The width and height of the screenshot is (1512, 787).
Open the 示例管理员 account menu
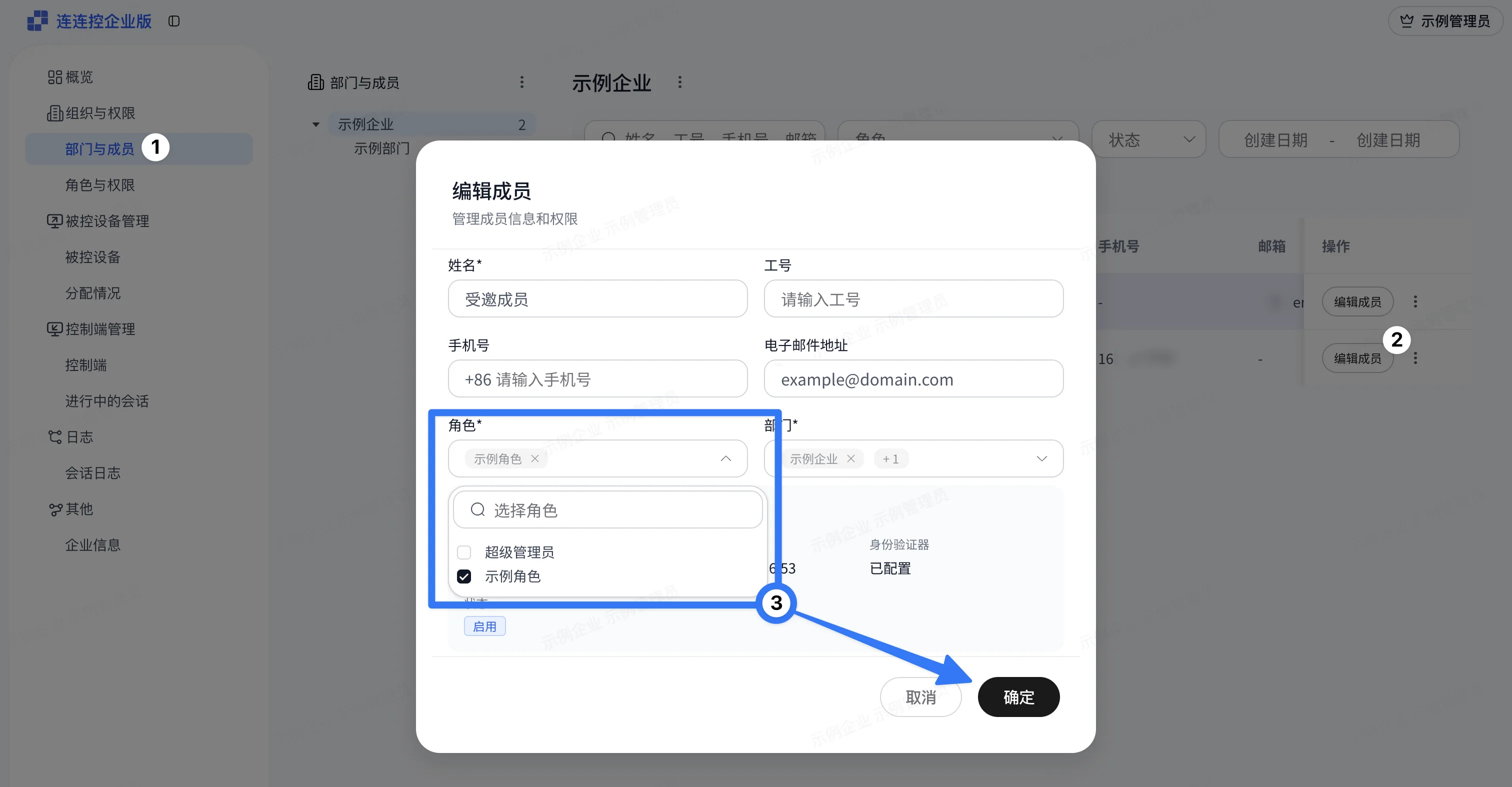1445,21
